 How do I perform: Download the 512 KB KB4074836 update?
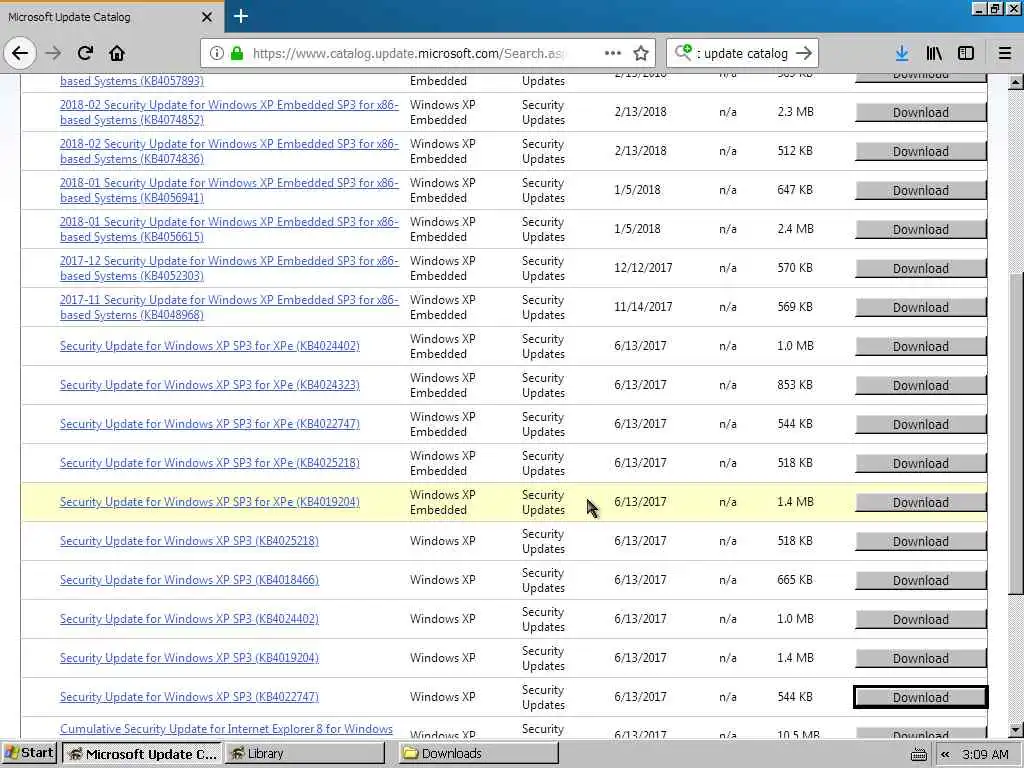coord(920,152)
